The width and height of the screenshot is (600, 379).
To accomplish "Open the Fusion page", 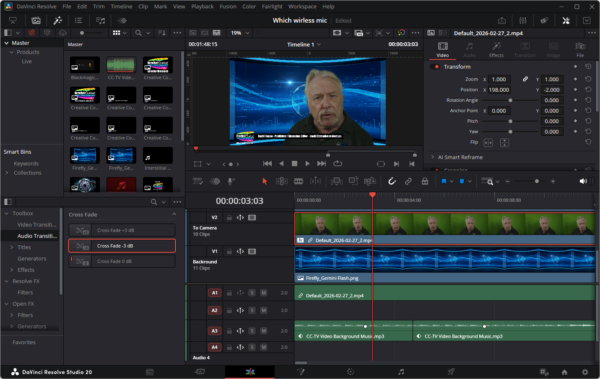I will [x=301, y=371].
